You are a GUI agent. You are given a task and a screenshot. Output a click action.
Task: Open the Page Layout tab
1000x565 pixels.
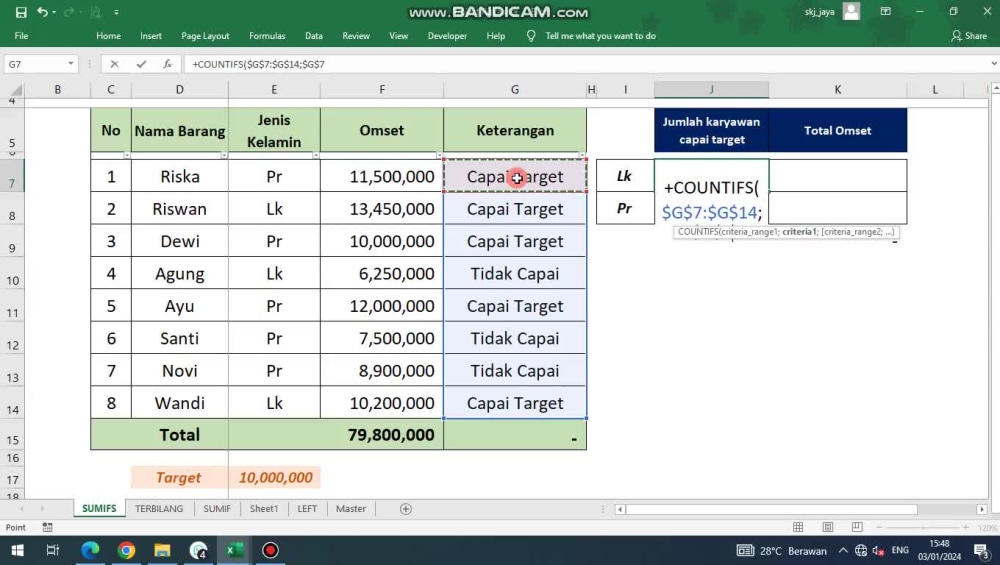(205, 36)
